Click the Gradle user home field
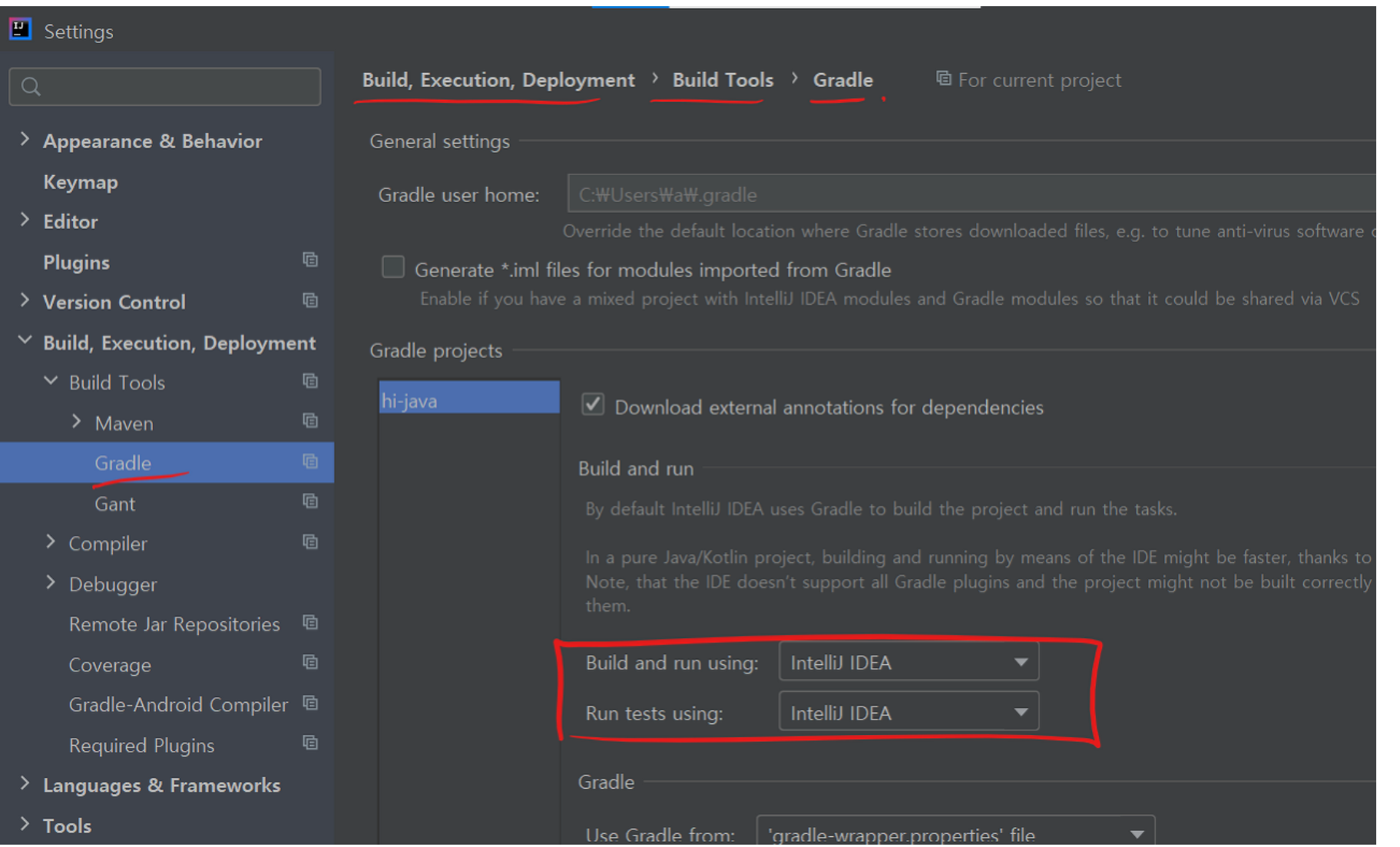Viewport: 1400px width, 847px height. [971, 194]
